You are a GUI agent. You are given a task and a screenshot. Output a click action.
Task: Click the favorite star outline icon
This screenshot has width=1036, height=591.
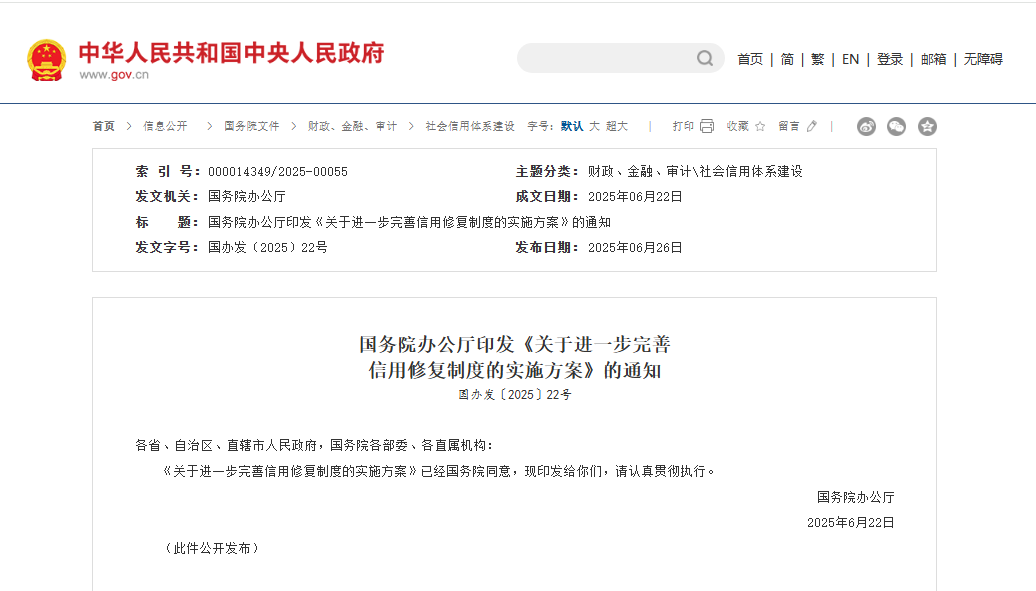click(x=760, y=126)
